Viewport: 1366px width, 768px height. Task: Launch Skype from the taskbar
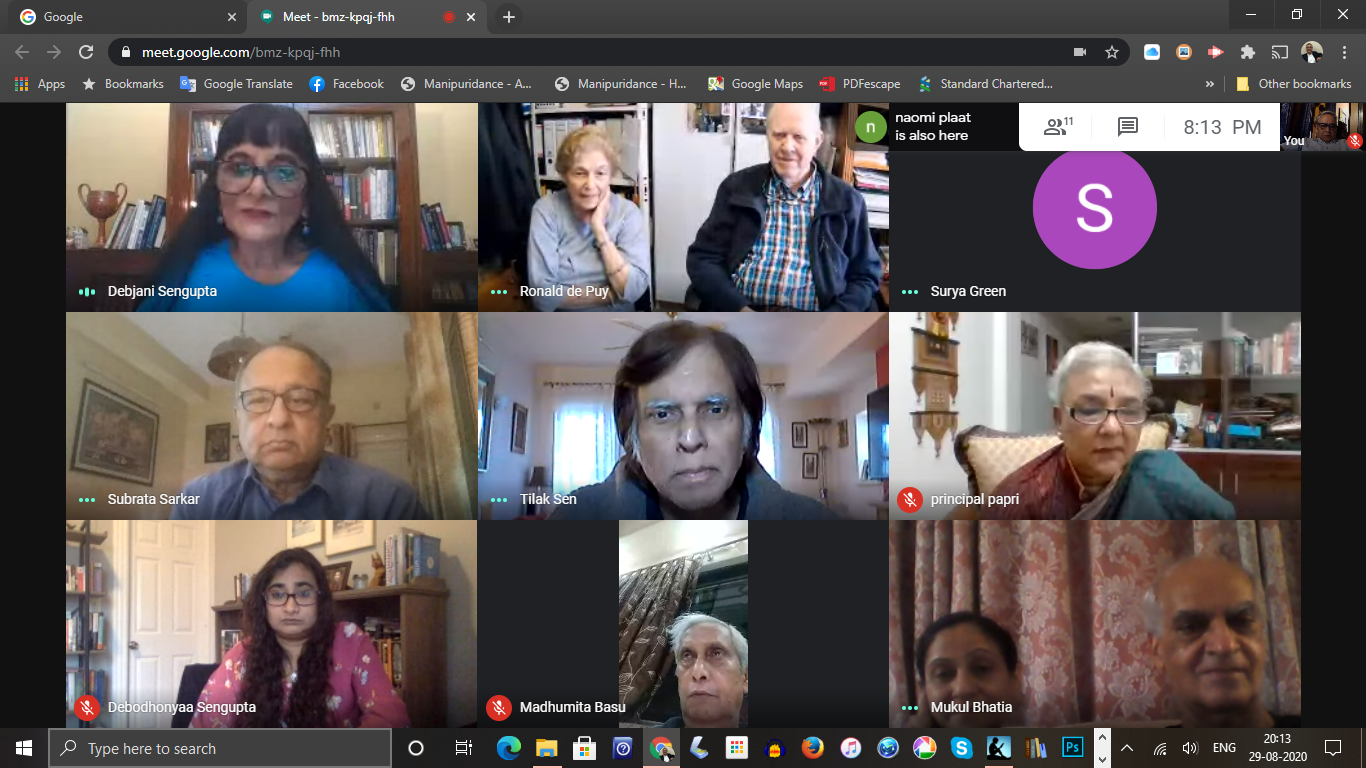(x=961, y=747)
